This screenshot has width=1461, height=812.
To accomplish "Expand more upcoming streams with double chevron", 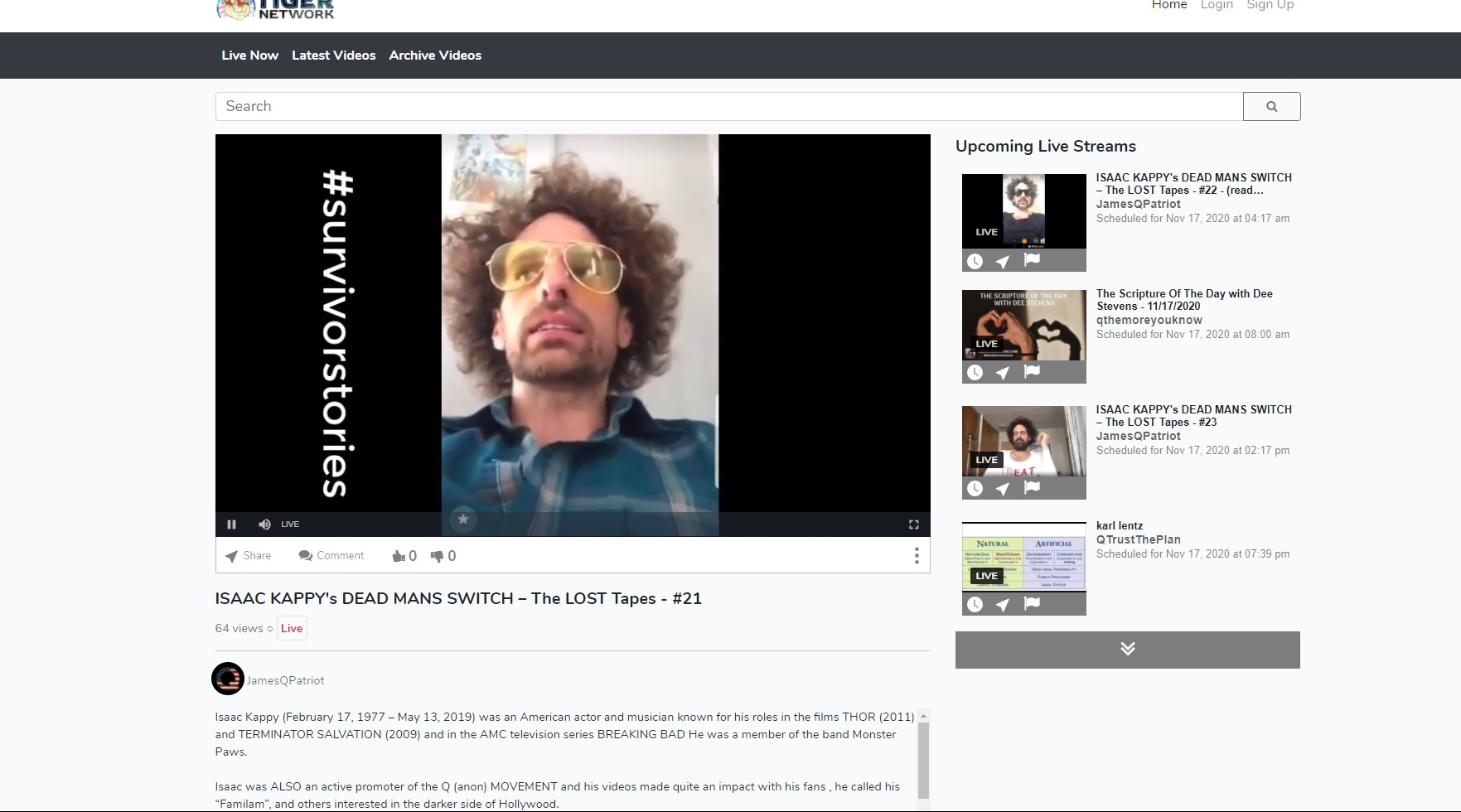I will pyautogui.click(x=1128, y=650).
